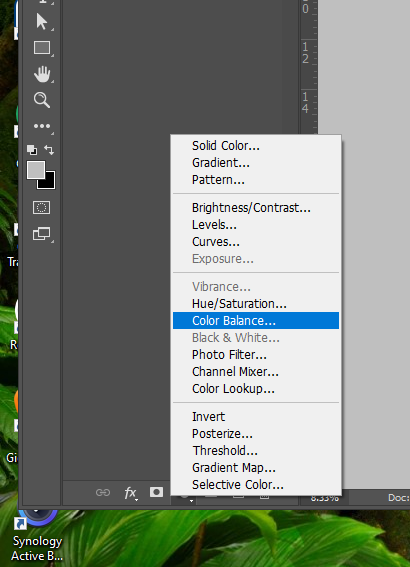Add a layer mask button
This screenshot has width=410, height=567.
pos(156,492)
